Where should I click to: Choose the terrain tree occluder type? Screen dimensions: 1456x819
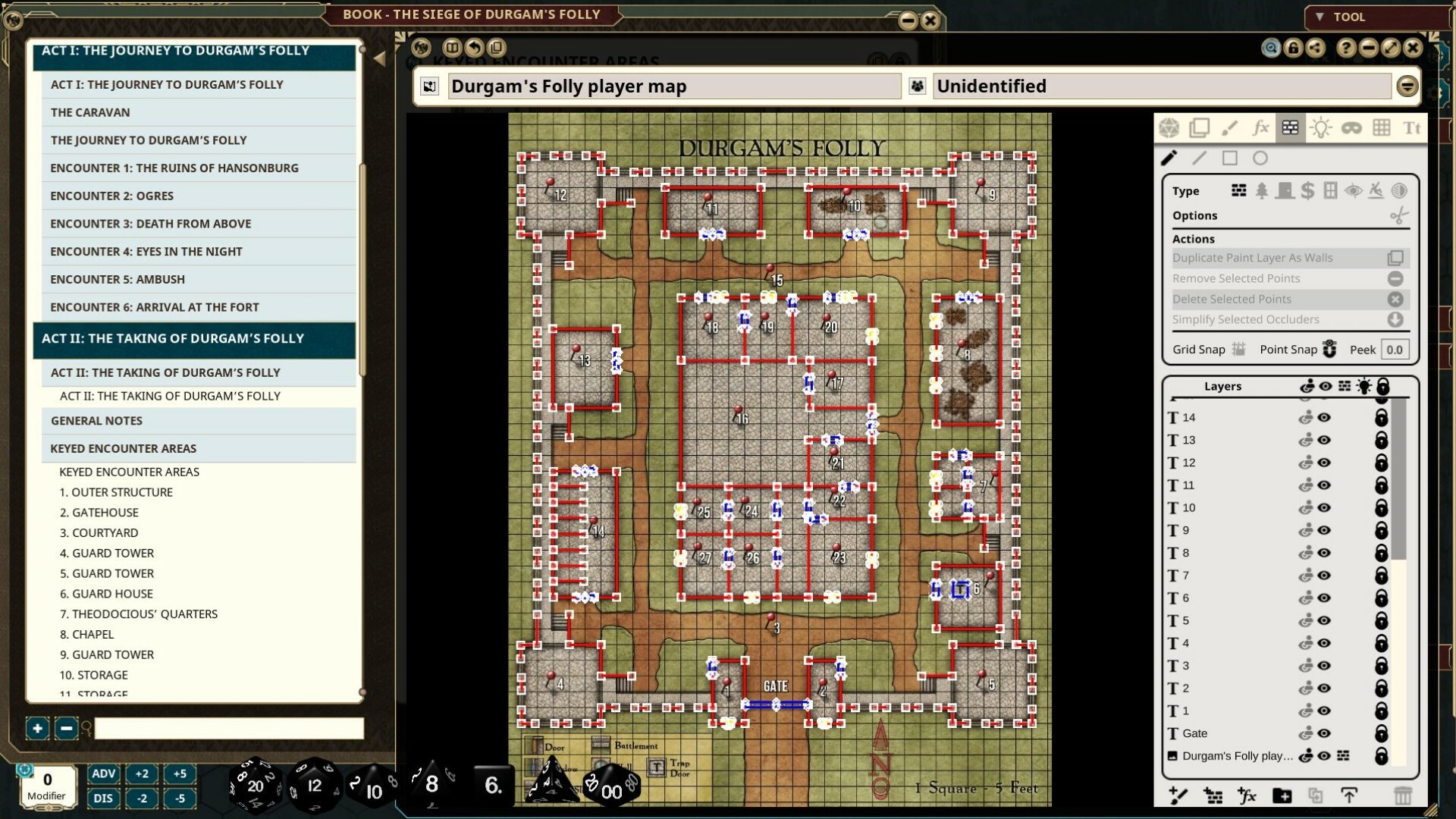(x=1263, y=191)
